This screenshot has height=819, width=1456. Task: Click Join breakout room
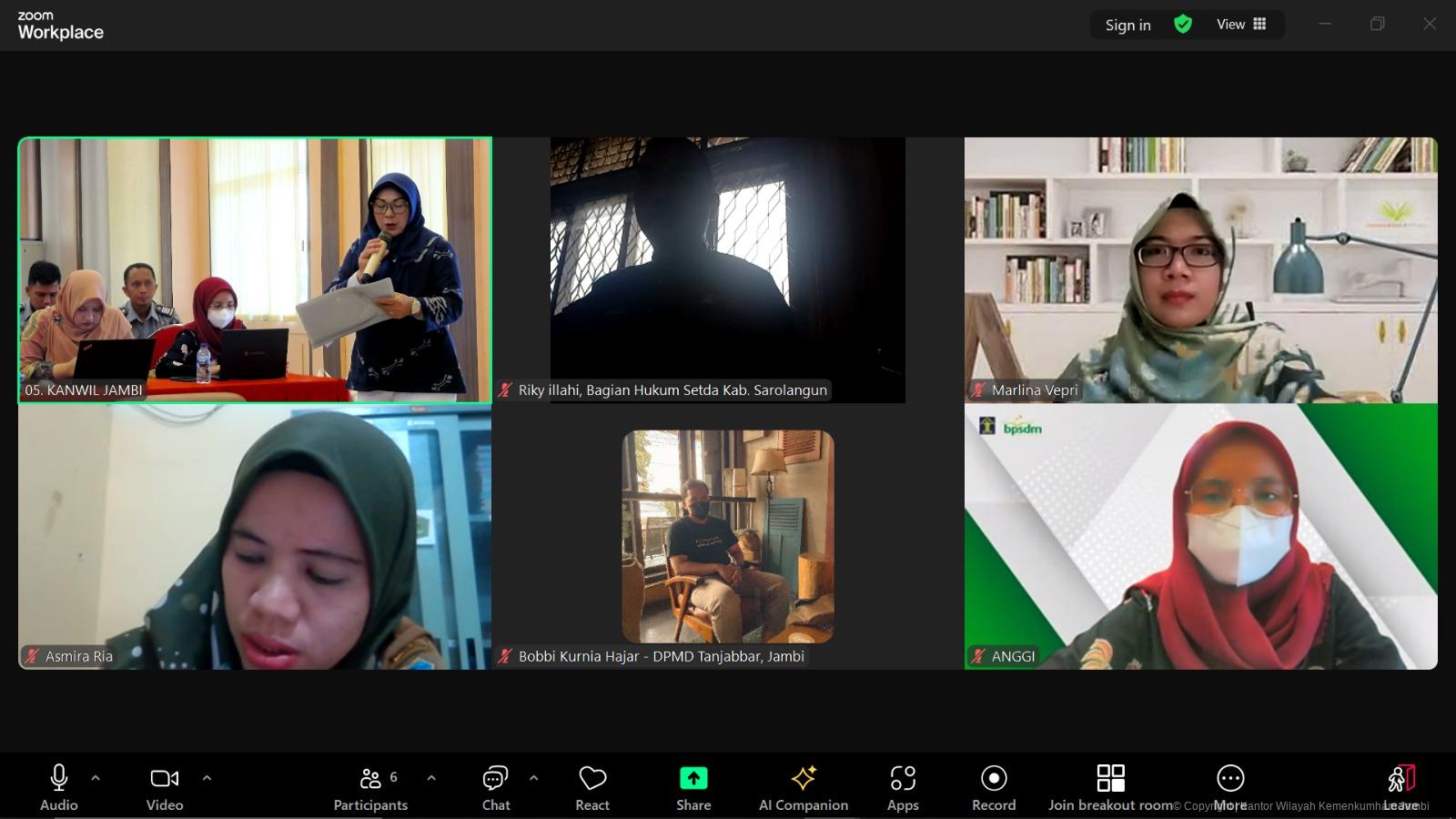click(x=1110, y=787)
